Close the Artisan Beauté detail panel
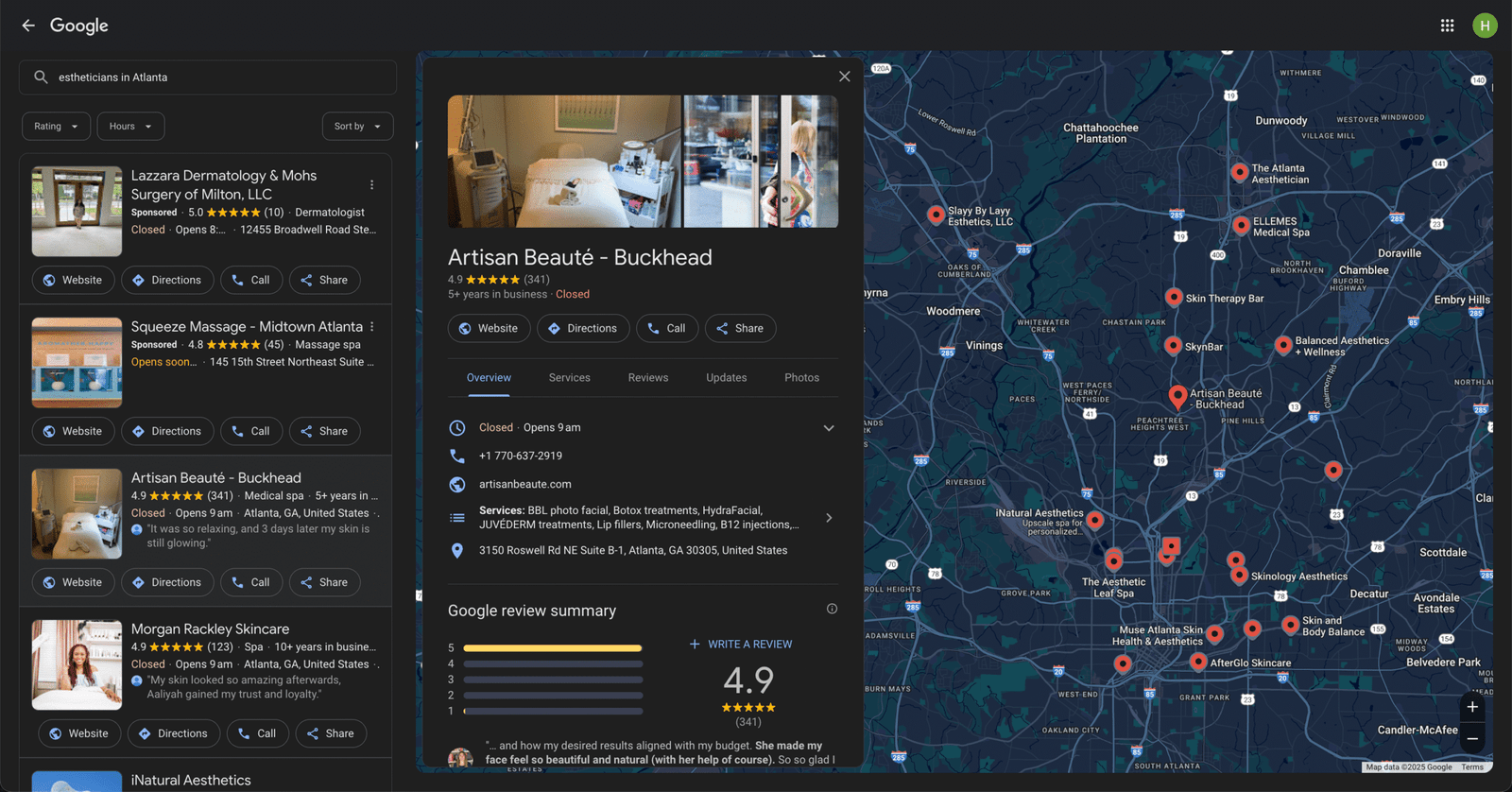Screen dimensions: 1512x792 point(844,77)
